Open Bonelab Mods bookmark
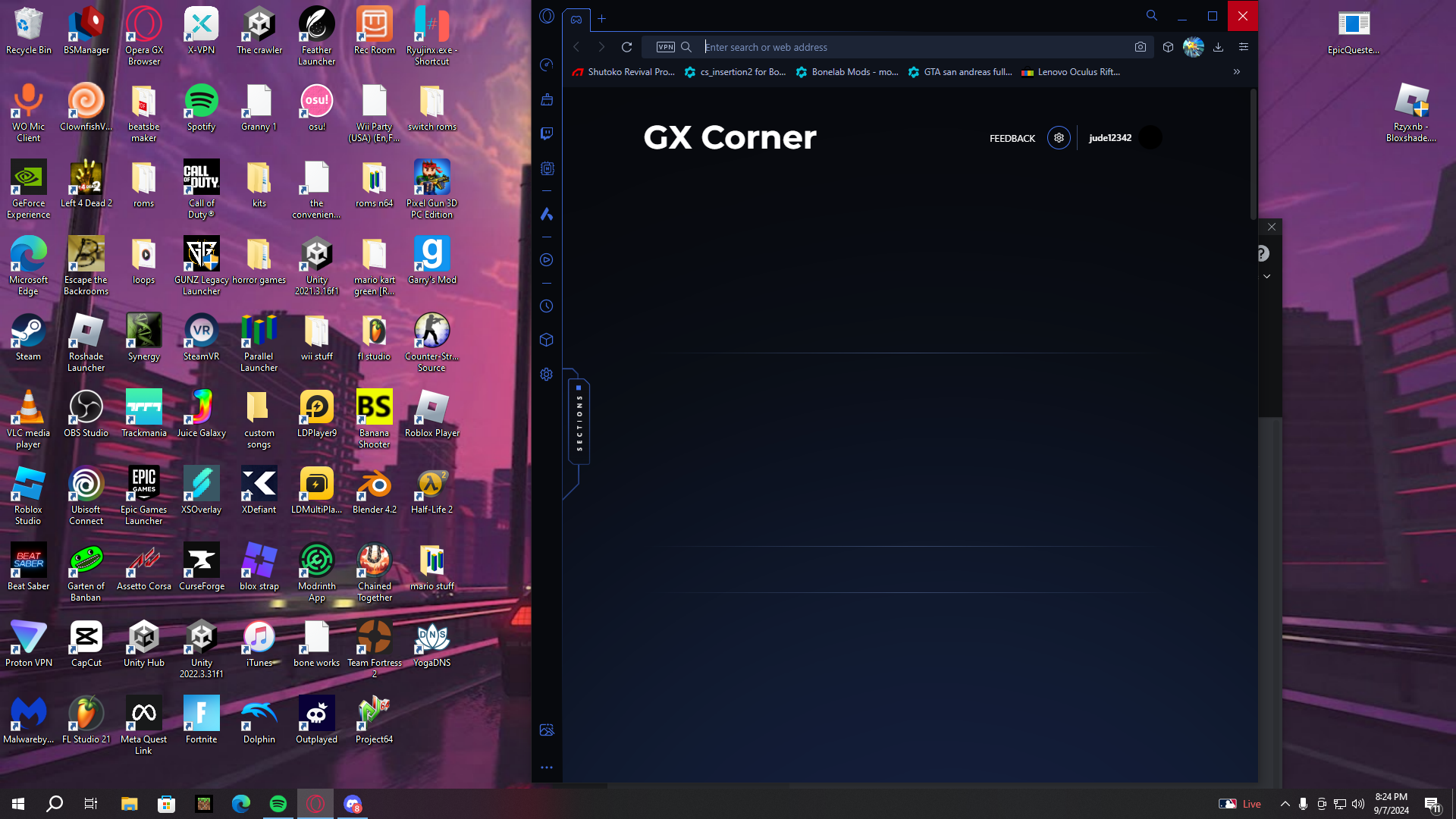 pyautogui.click(x=847, y=72)
